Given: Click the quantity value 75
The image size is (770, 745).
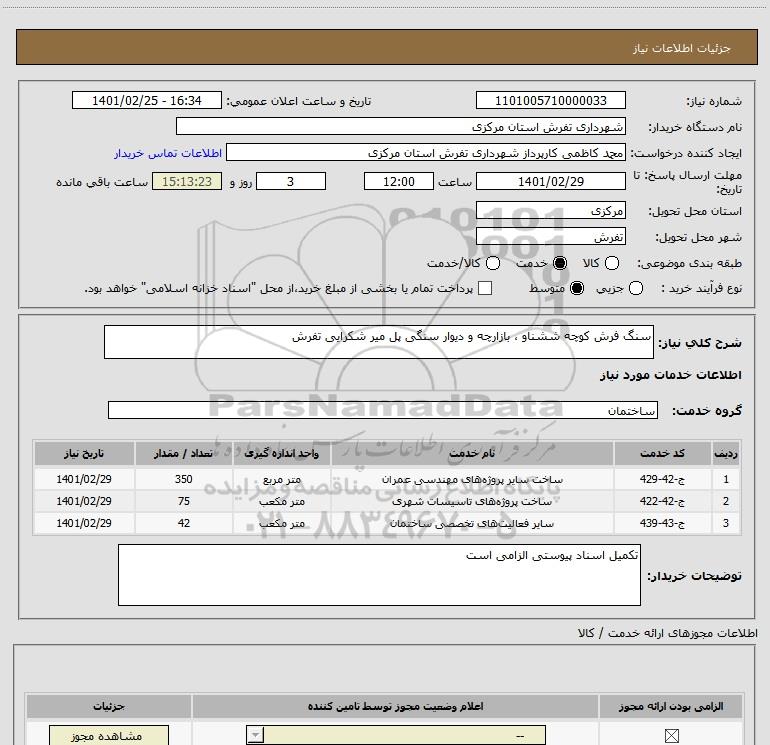Looking at the screenshot, I should point(183,501).
